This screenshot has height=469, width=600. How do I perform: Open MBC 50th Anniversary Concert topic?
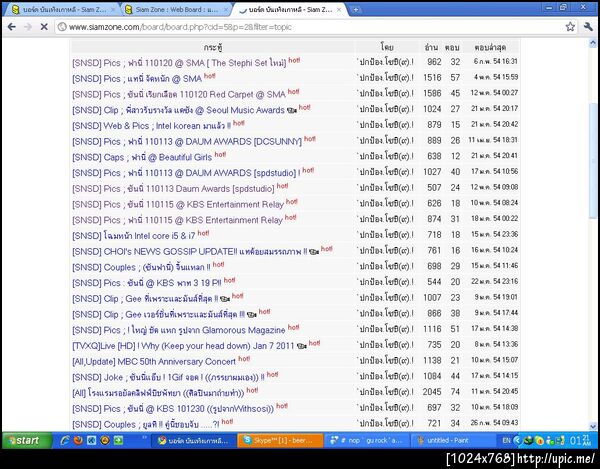(154, 362)
